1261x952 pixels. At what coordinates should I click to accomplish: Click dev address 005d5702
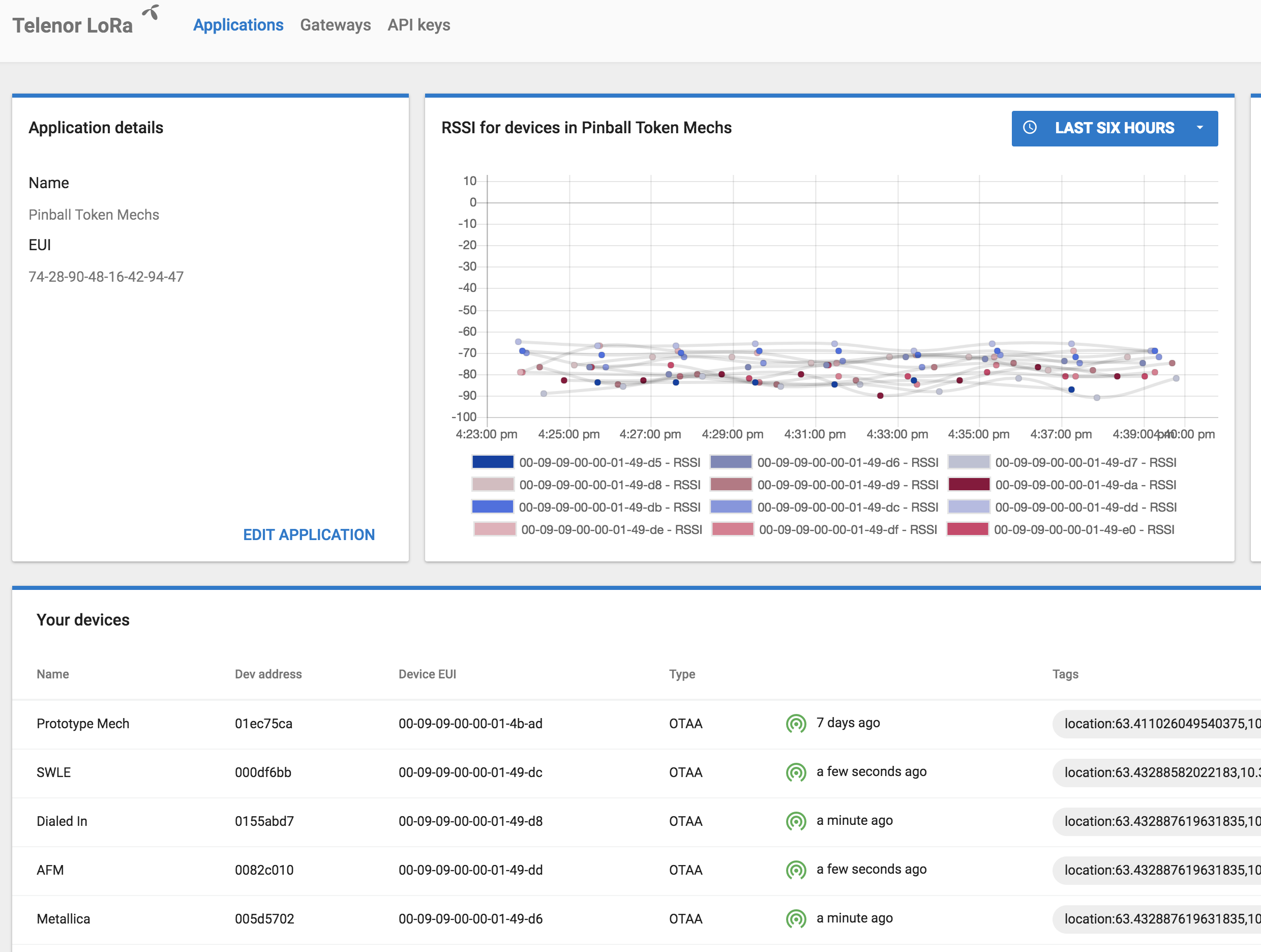click(x=264, y=919)
